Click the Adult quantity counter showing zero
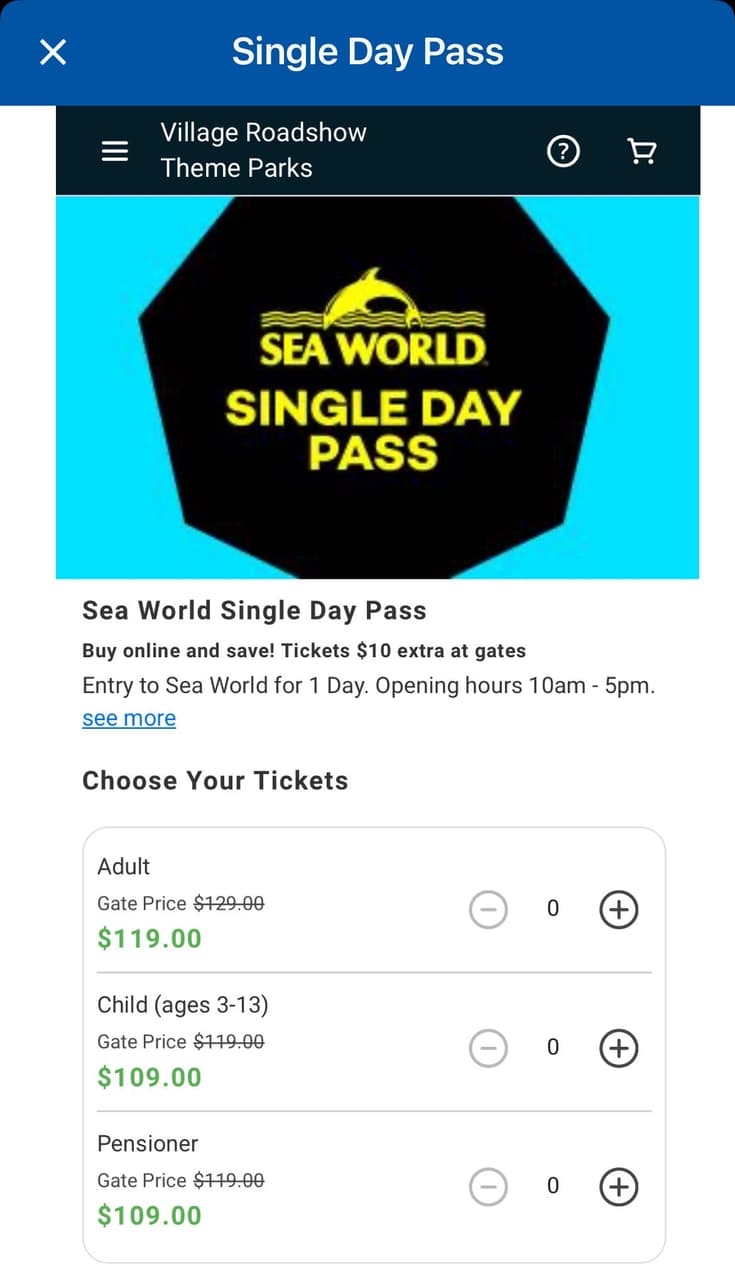The image size is (735, 1280). point(553,909)
